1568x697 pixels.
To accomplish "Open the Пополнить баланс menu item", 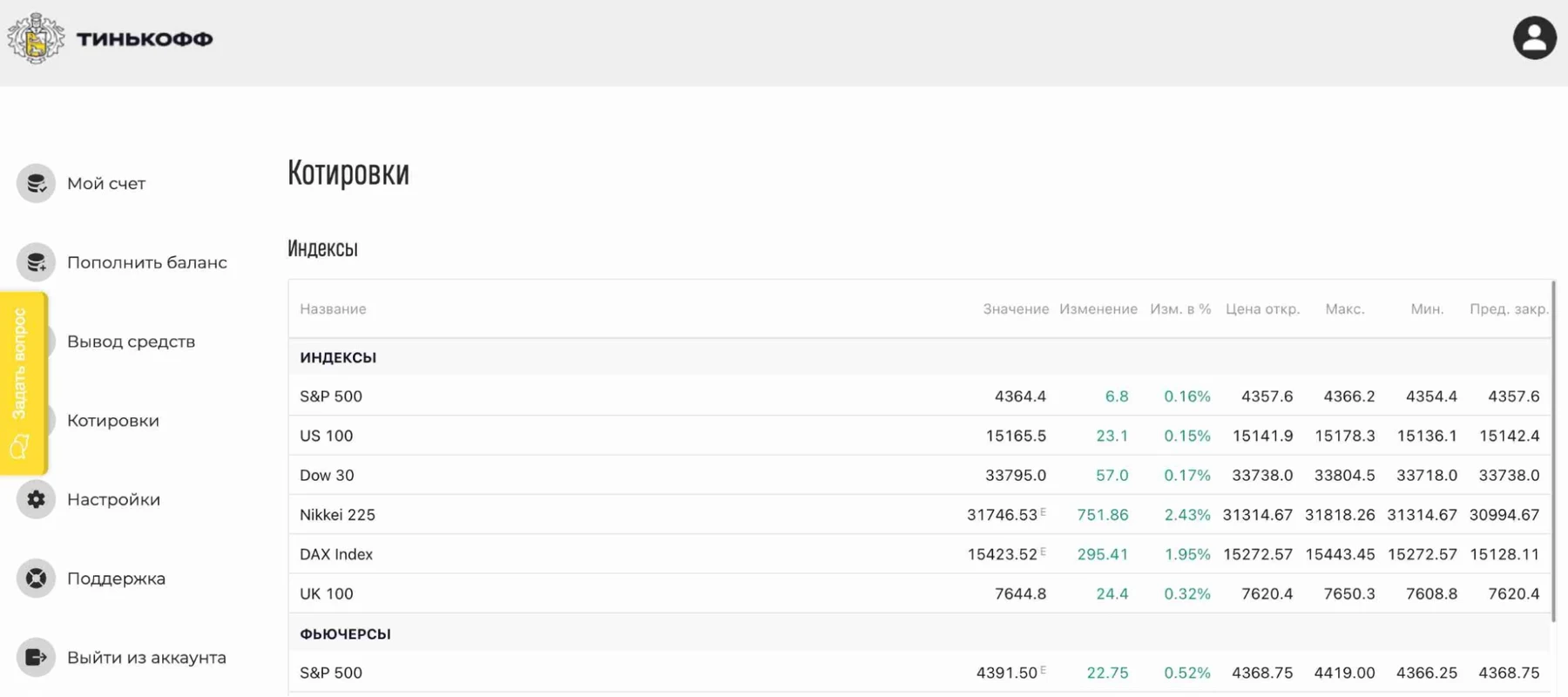I will click(x=147, y=262).
